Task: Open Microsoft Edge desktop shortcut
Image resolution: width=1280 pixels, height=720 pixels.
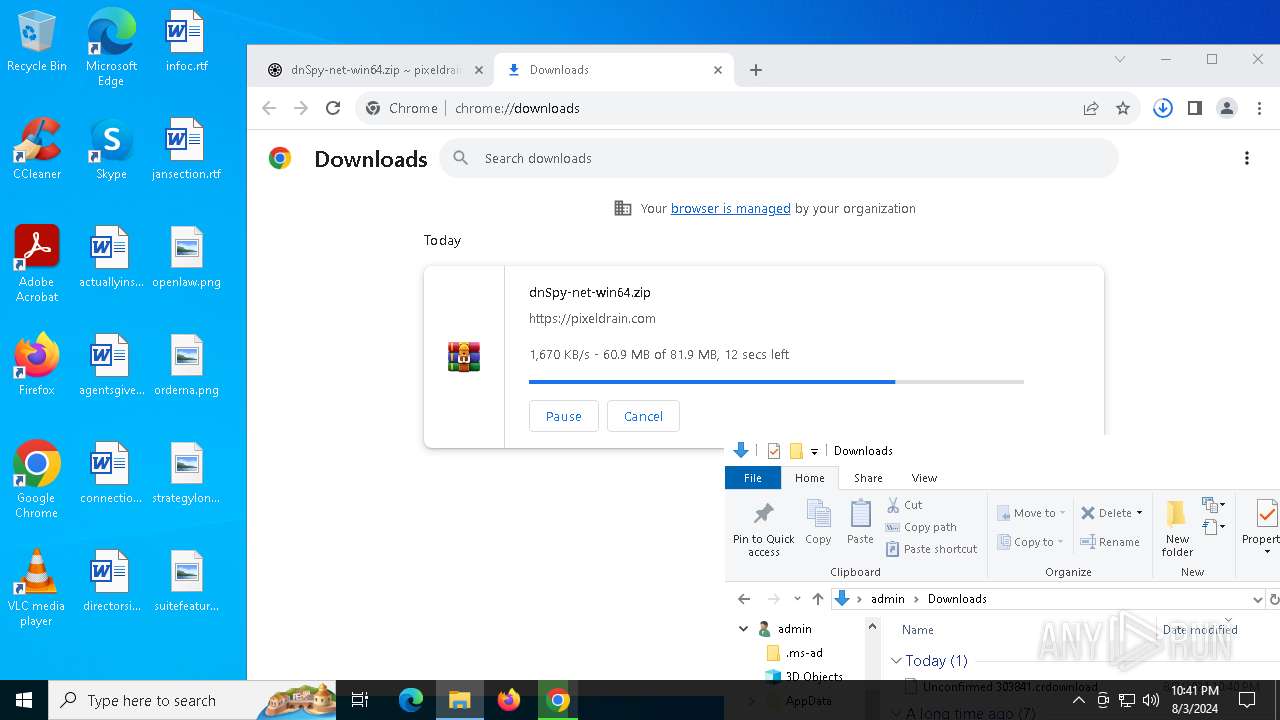Action: tap(111, 48)
